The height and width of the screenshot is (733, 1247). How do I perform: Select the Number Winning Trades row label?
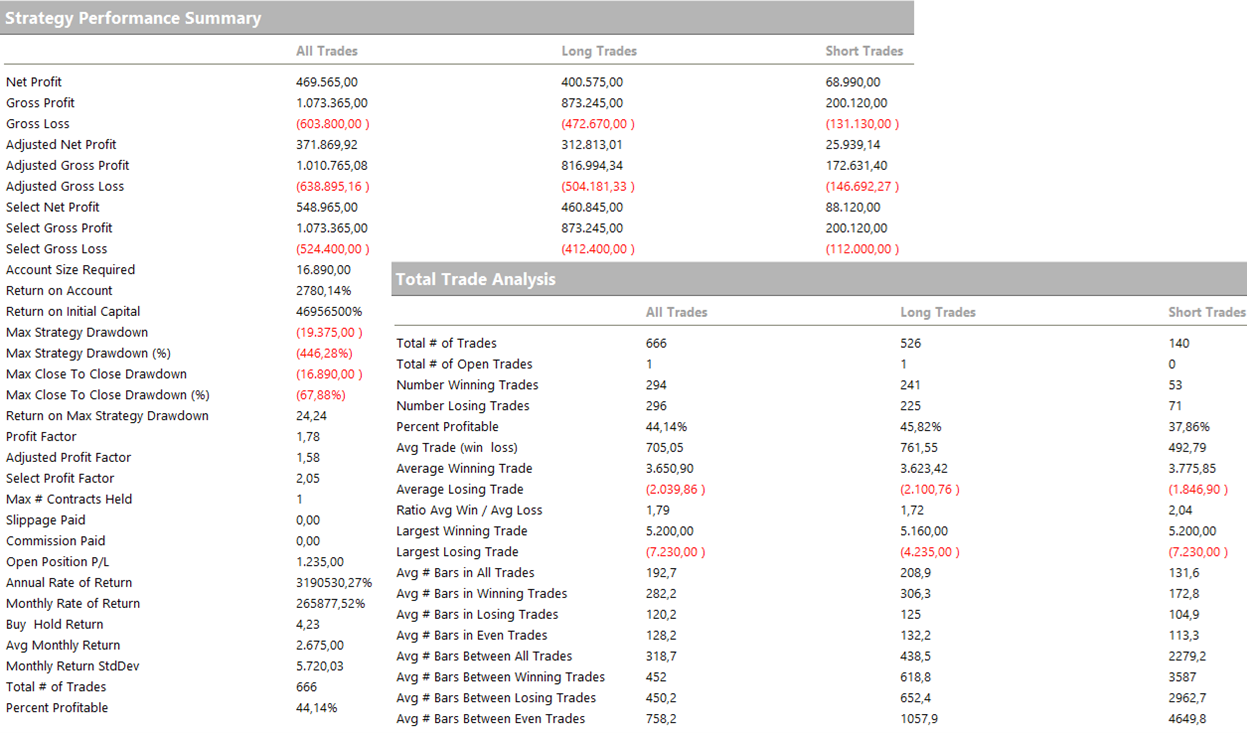tap(467, 385)
